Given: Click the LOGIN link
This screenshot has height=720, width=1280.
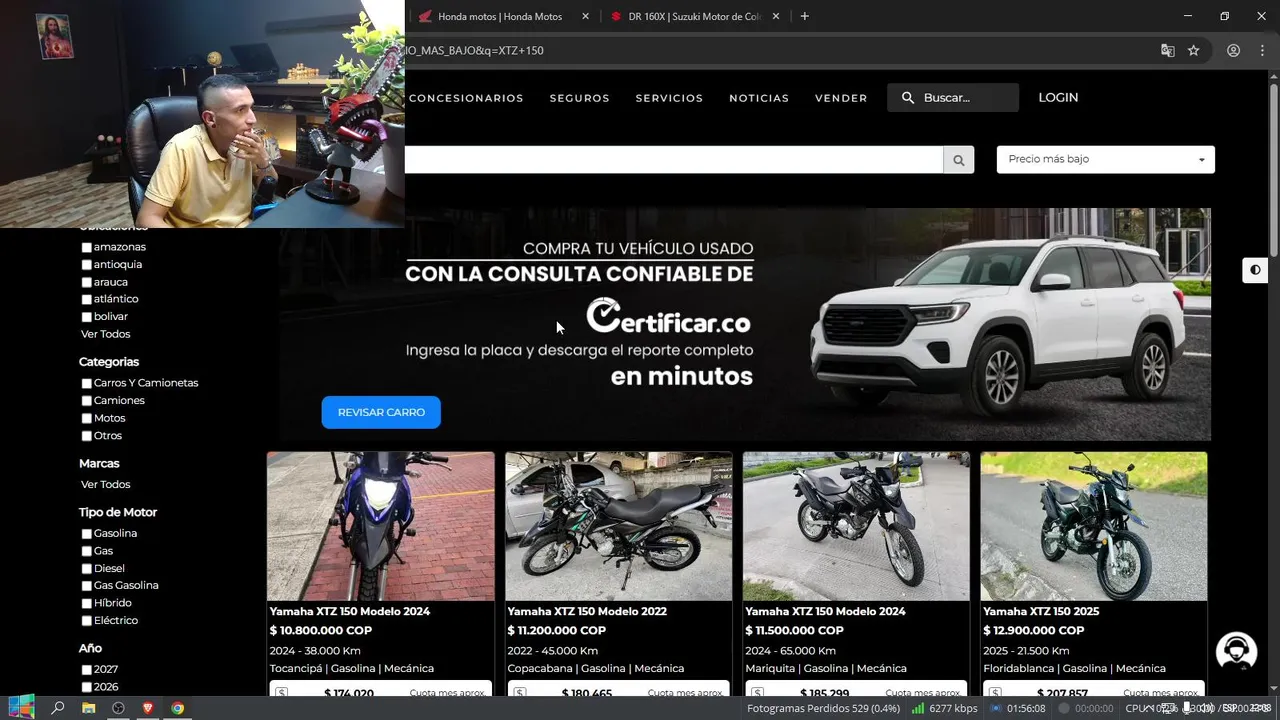Looking at the screenshot, I should point(1058,97).
